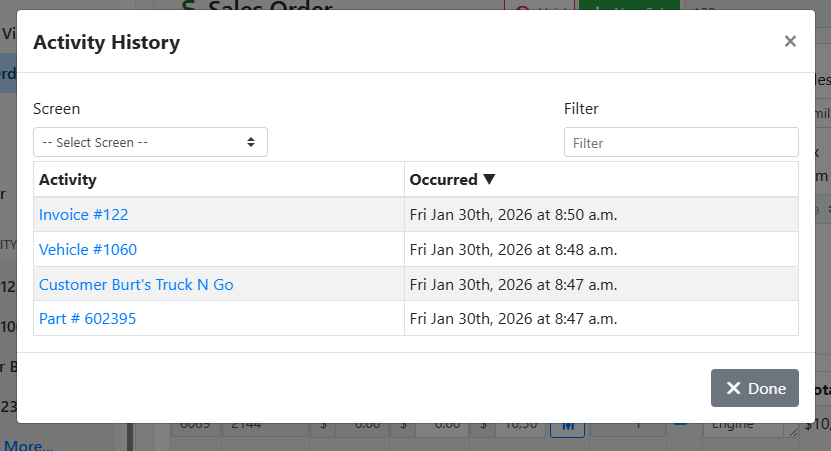Go to Customer Burt's Truck N Go
Viewport: 831px width, 451px height.
[136, 284]
